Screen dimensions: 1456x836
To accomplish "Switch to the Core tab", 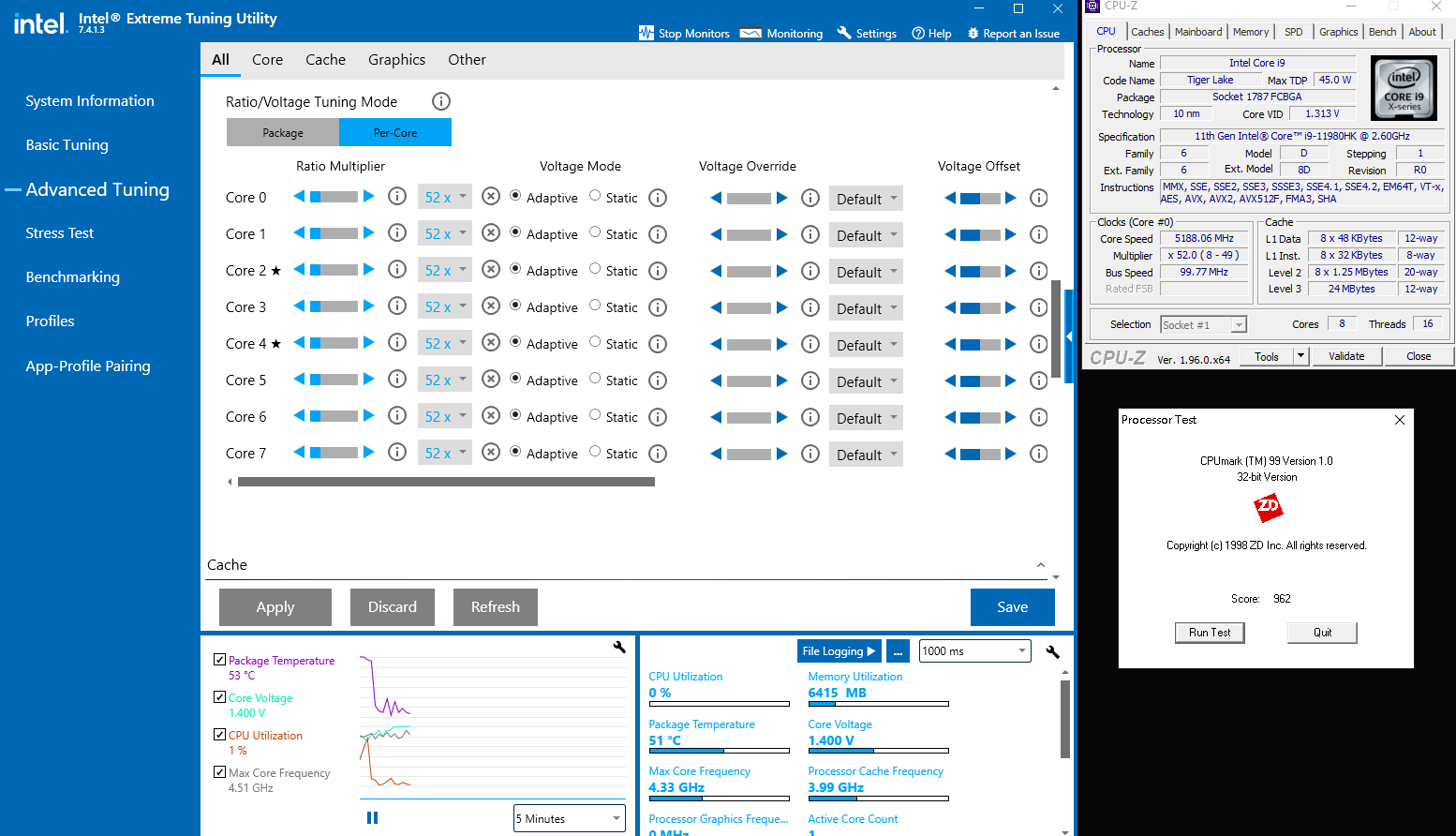I will coord(267,59).
